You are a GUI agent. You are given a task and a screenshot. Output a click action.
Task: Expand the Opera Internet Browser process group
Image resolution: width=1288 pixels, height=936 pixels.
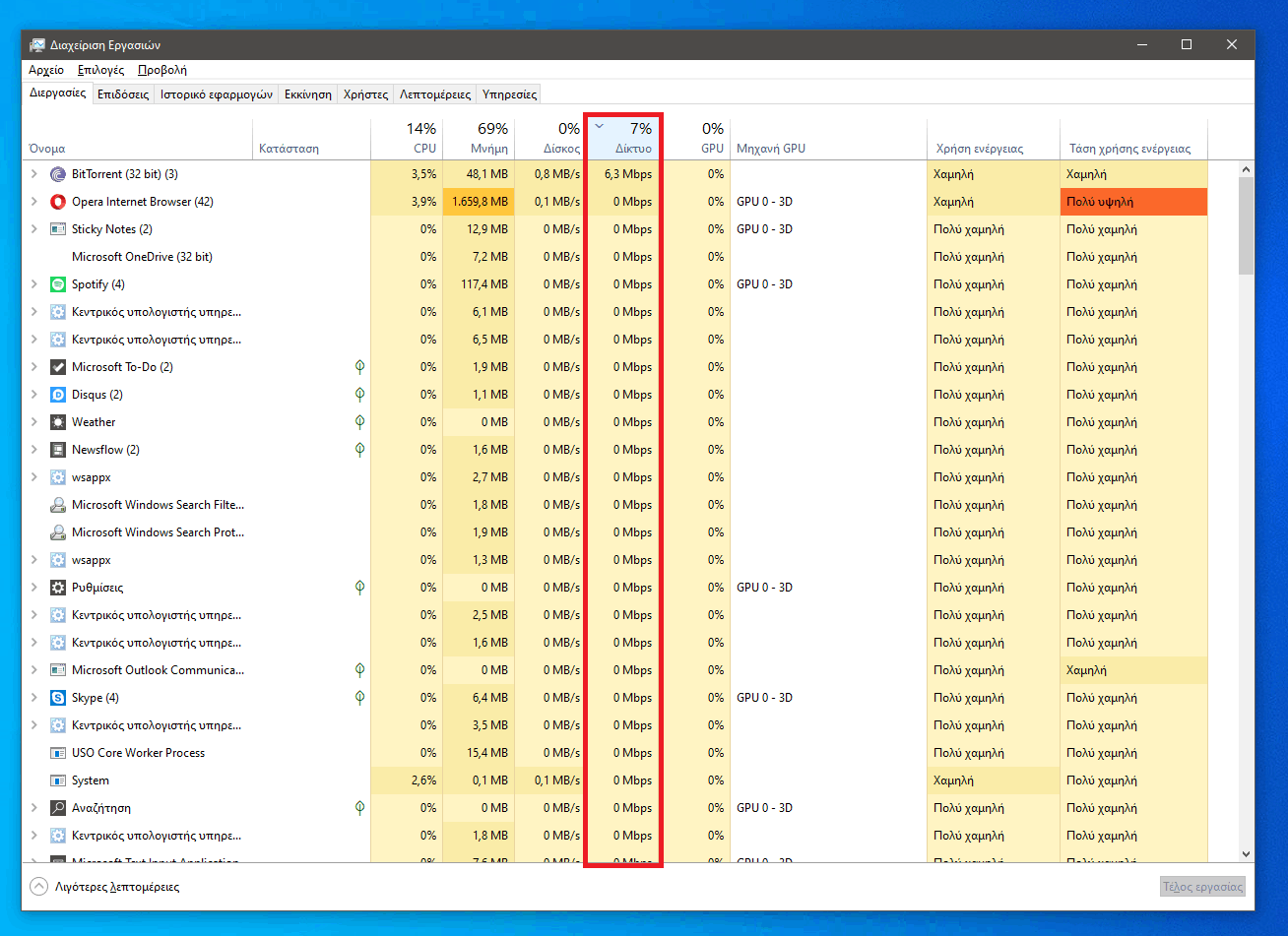(34, 202)
